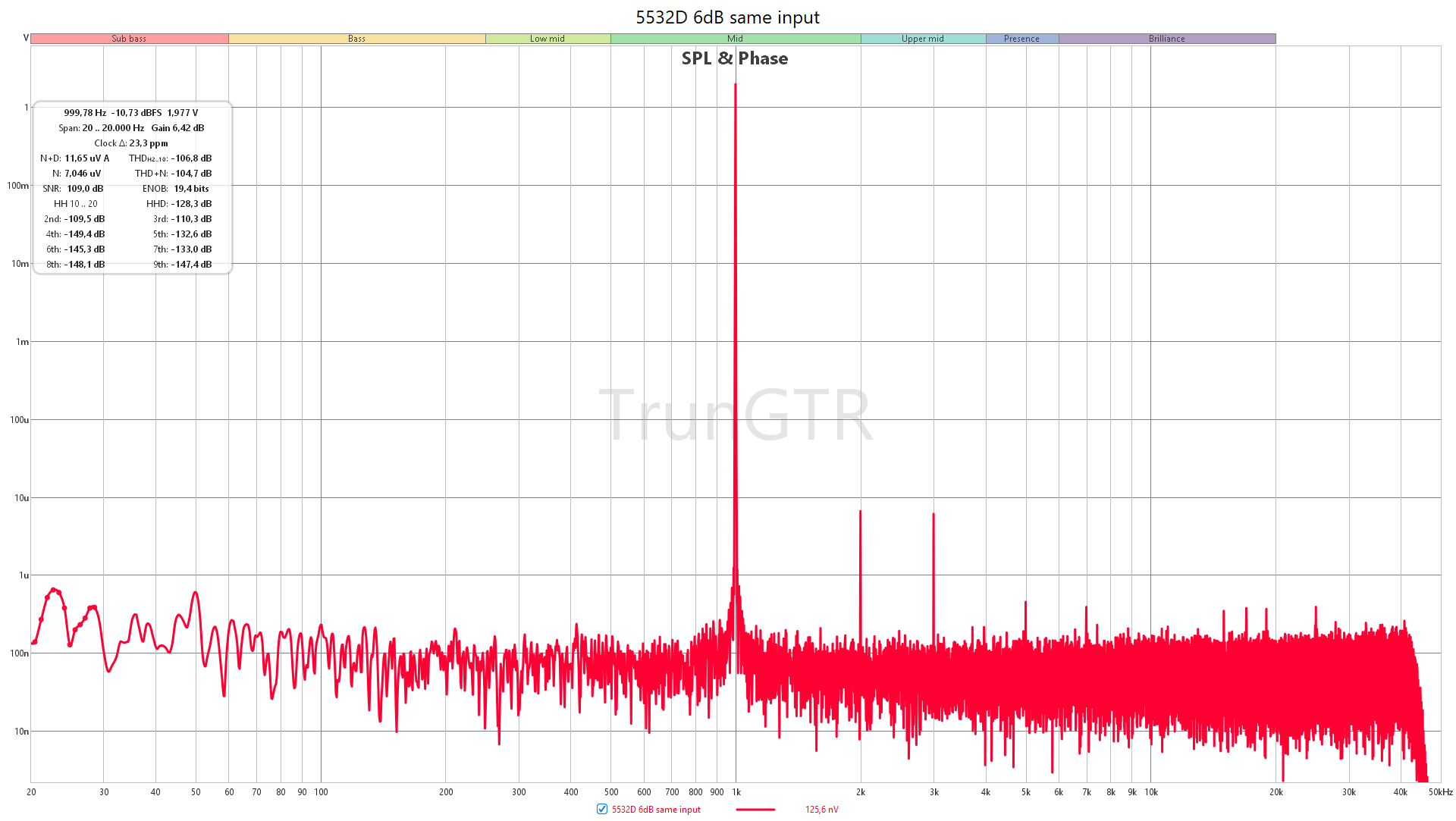Image resolution: width=1456 pixels, height=821 pixels.
Task: Click the 100m voltage axis label
Action: pyautogui.click(x=17, y=186)
